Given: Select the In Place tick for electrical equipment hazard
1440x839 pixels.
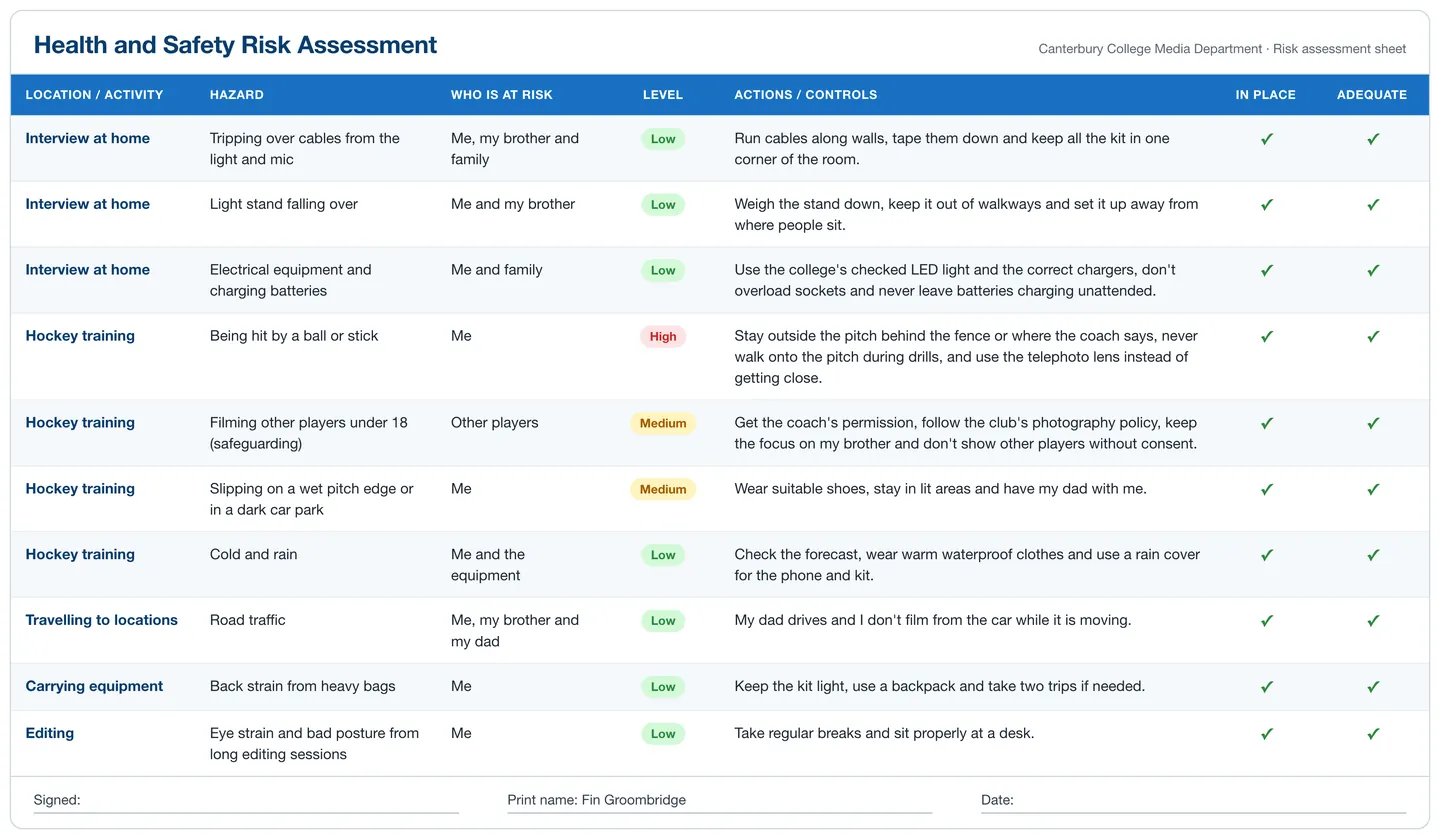Looking at the screenshot, I should click(1266, 271).
